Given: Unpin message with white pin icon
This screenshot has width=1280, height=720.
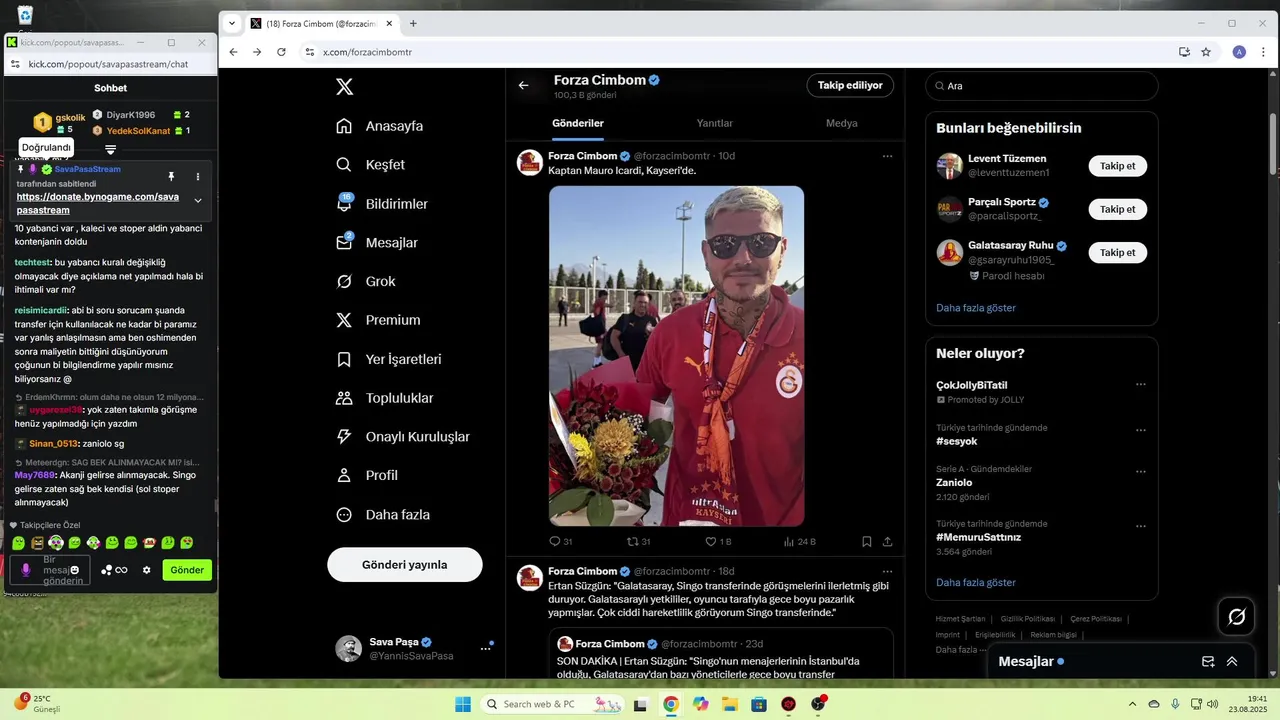Looking at the screenshot, I should click(171, 177).
